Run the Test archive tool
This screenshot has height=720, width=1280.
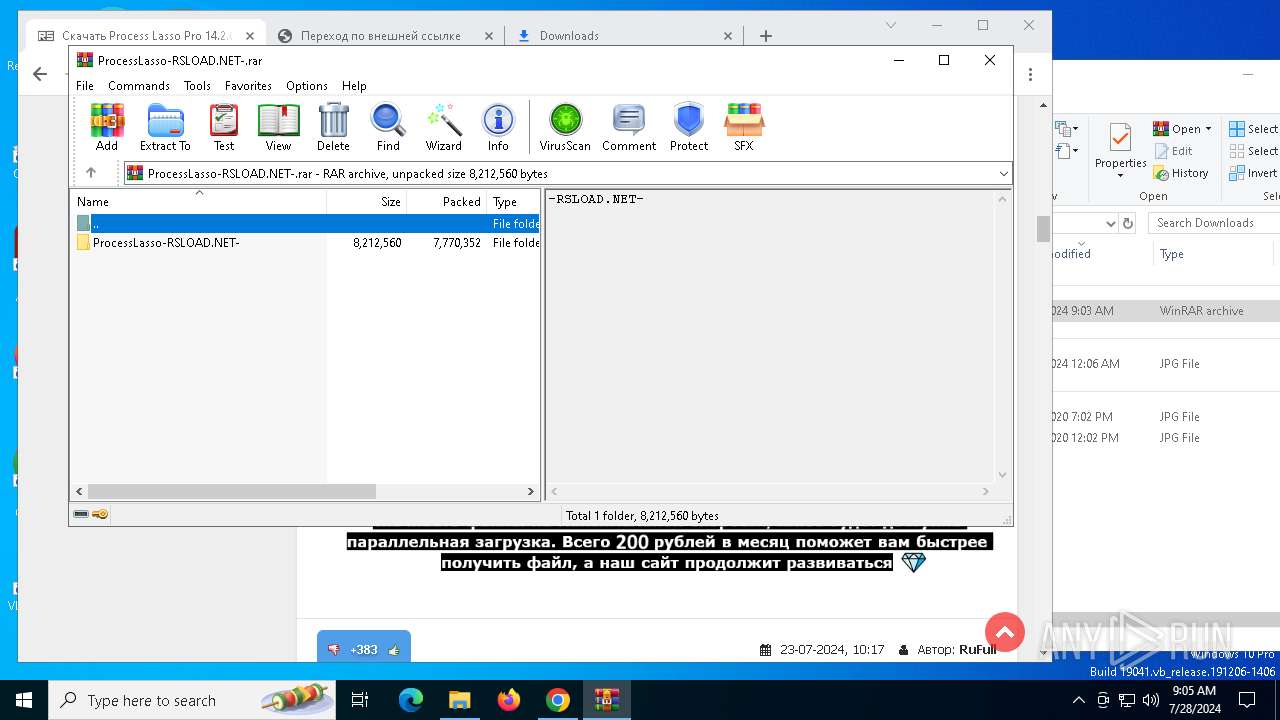[224, 127]
